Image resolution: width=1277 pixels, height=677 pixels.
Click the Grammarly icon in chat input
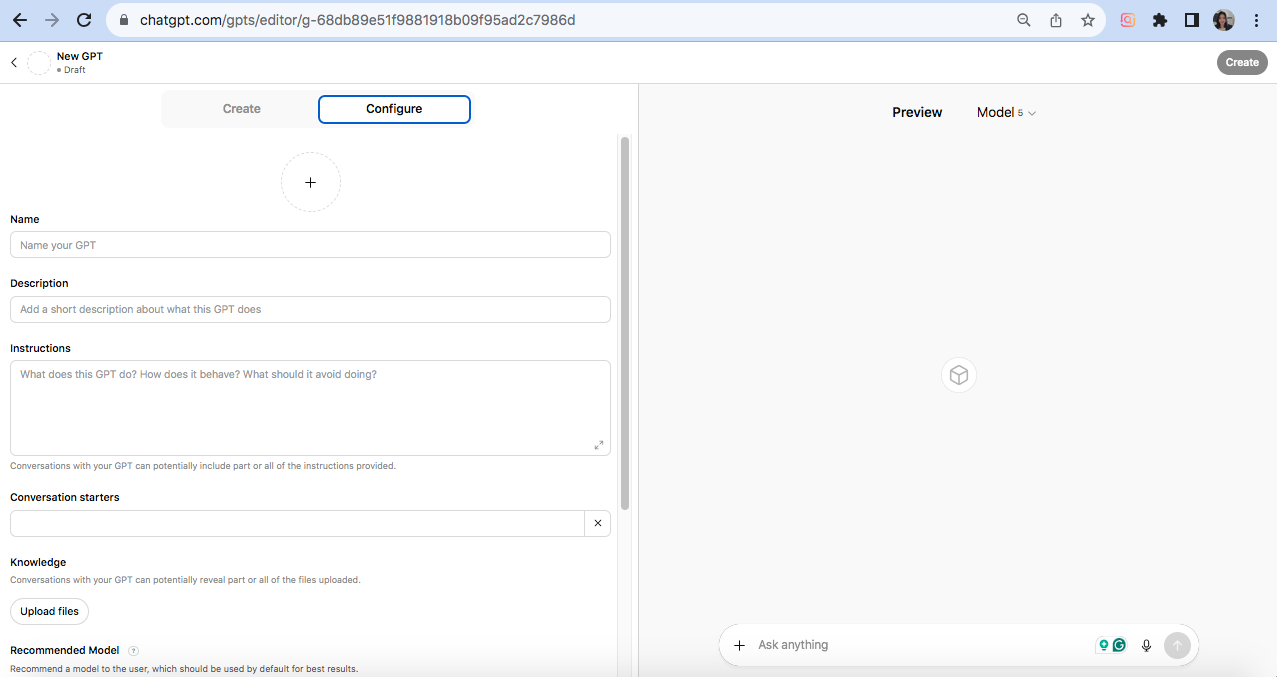1119,645
